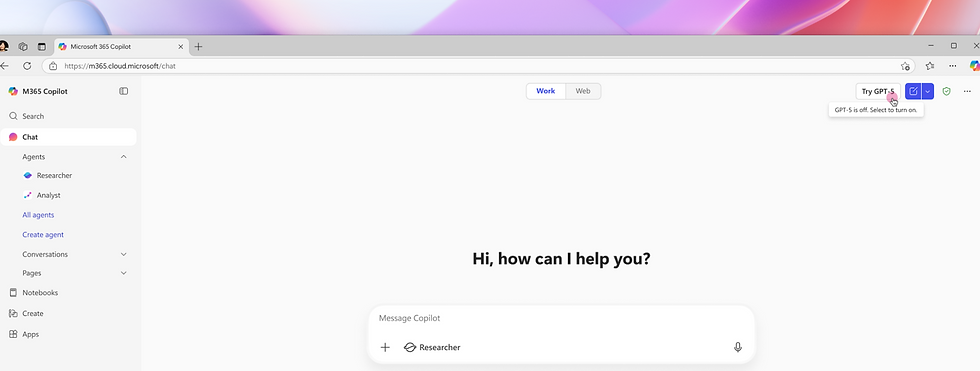Open the browser favorites list icon

coord(930,66)
